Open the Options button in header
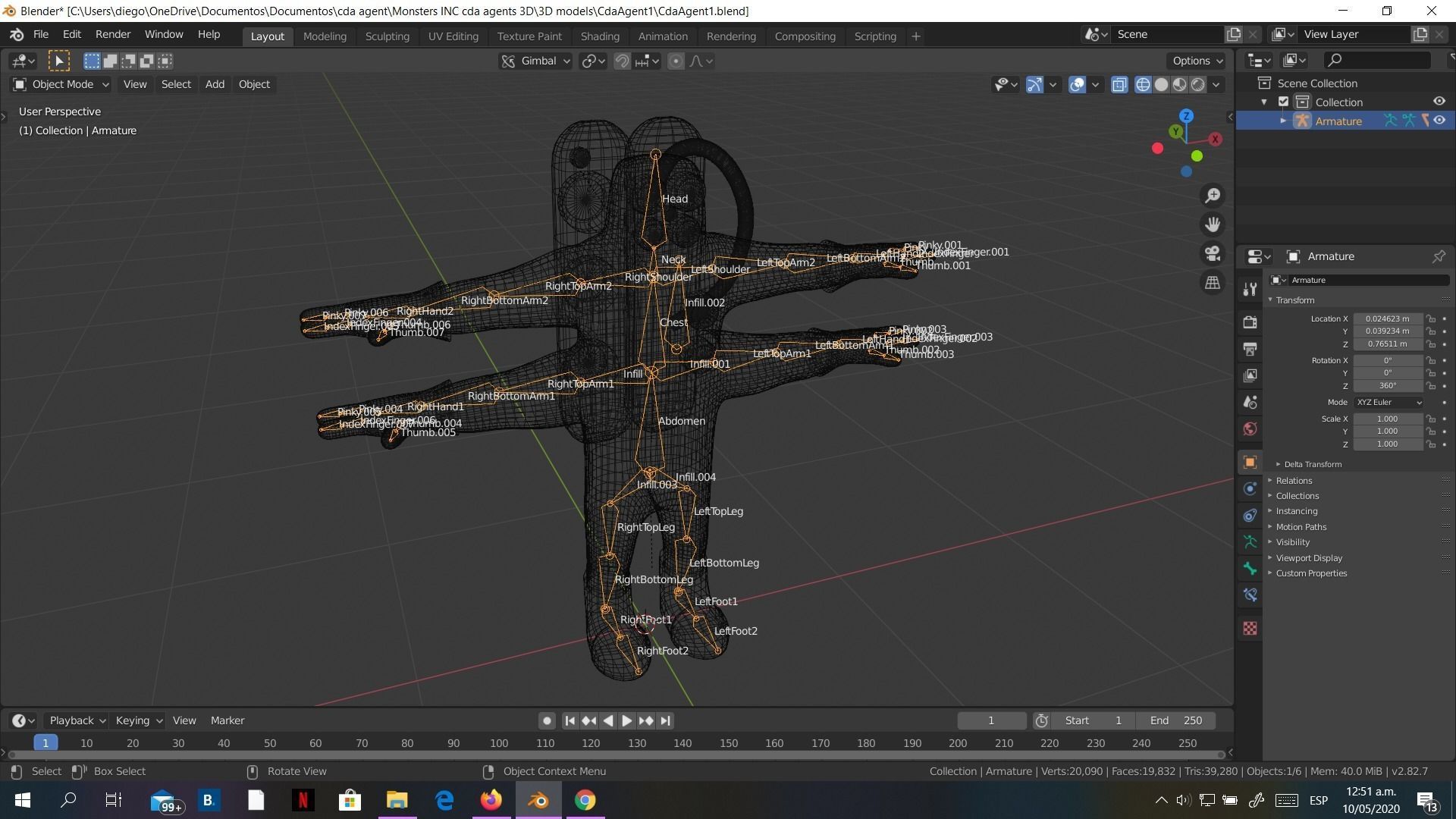1456x819 pixels. point(1197,61)
